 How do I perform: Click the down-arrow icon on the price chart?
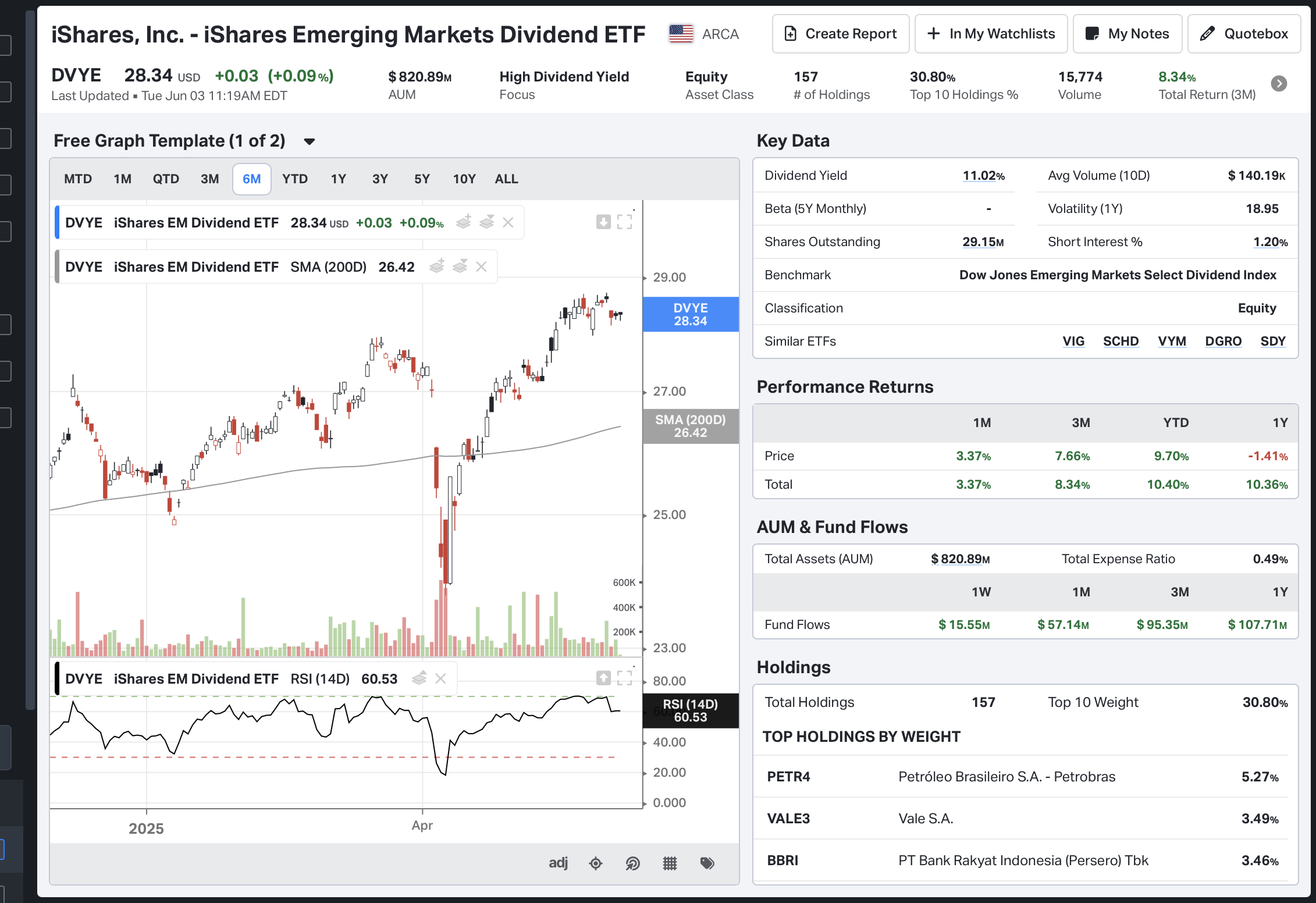(603, 222)
